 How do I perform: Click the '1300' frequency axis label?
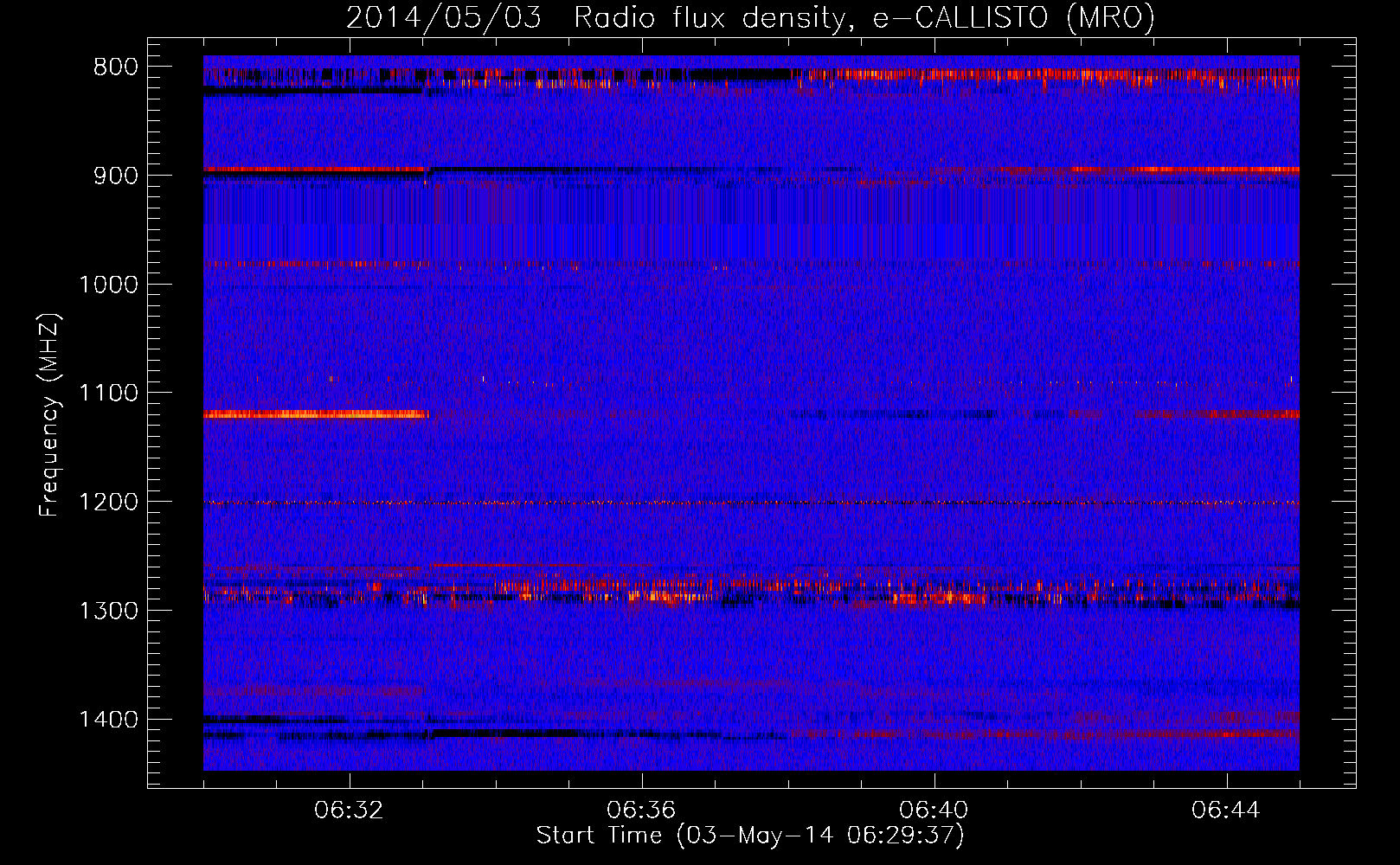click(108, 611)
